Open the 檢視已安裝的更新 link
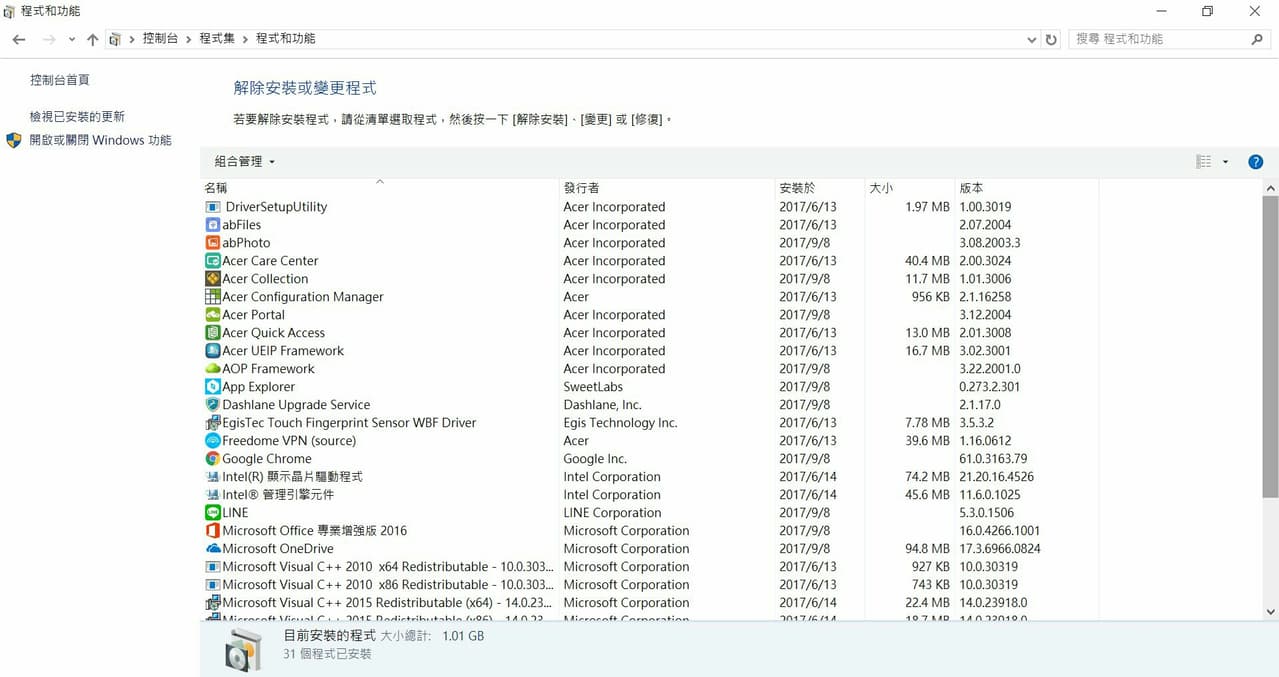Screen dimensions: 1279x677 [77, 117]
